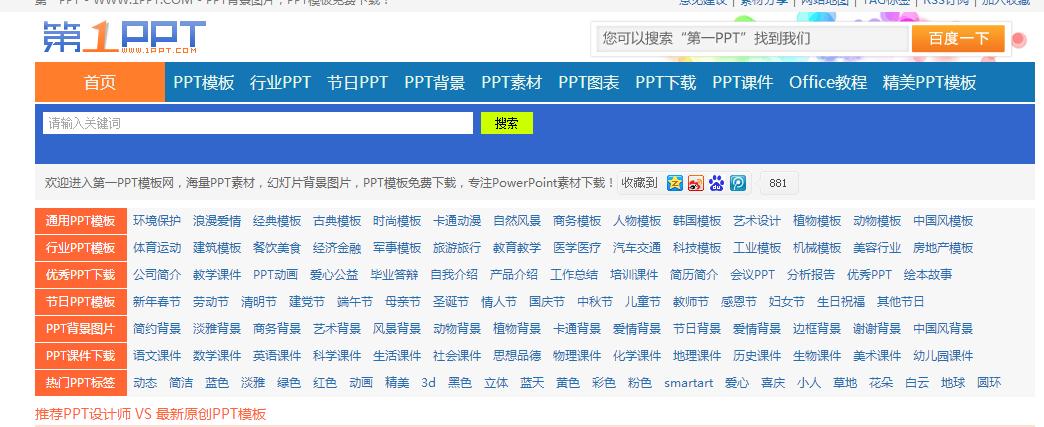Open the 工作总结 download link
Viewport: 1044px width, 427px height.
[x=574, y=274]
